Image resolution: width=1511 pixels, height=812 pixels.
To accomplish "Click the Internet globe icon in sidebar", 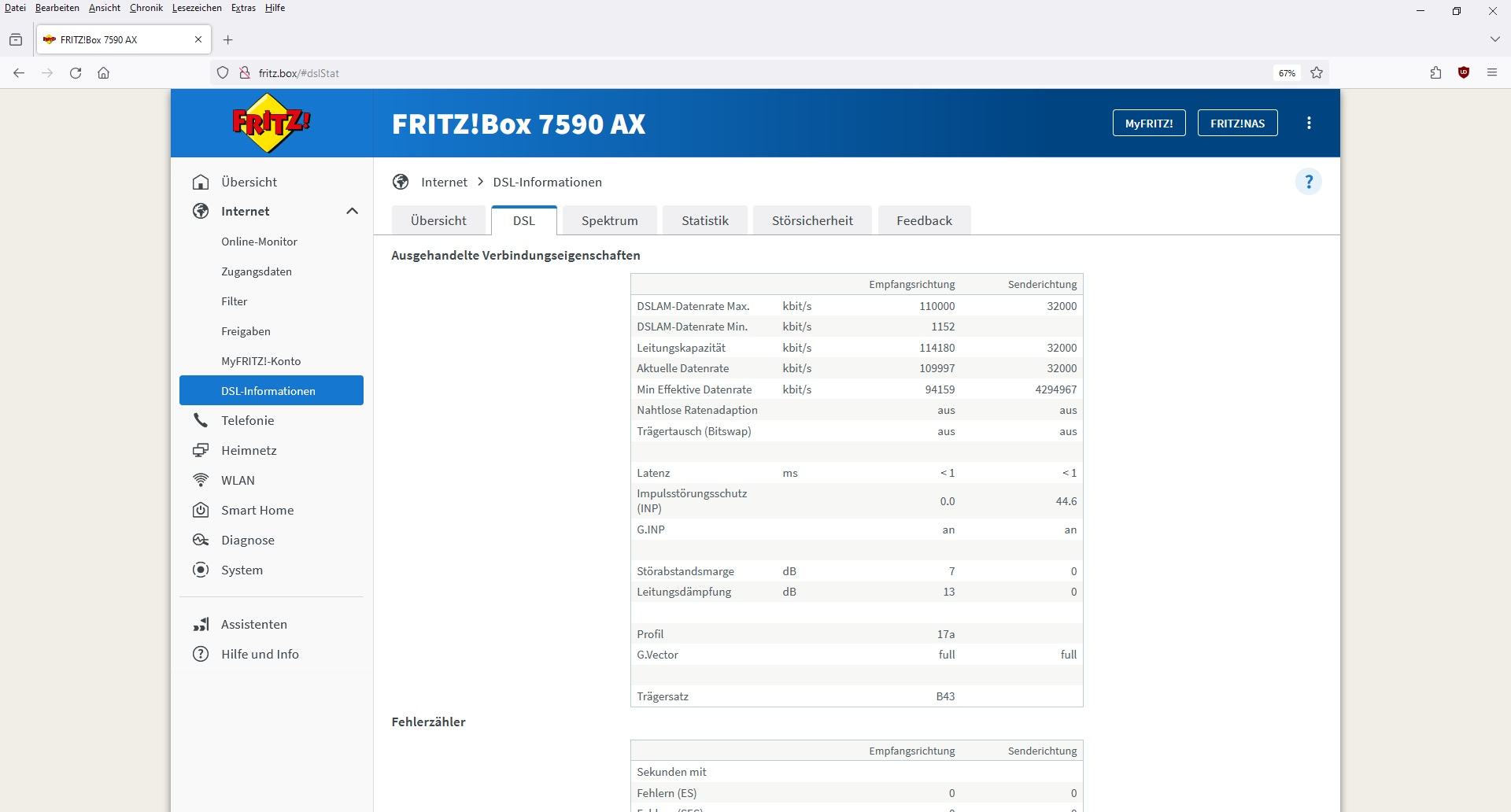I will click(201, 211).
